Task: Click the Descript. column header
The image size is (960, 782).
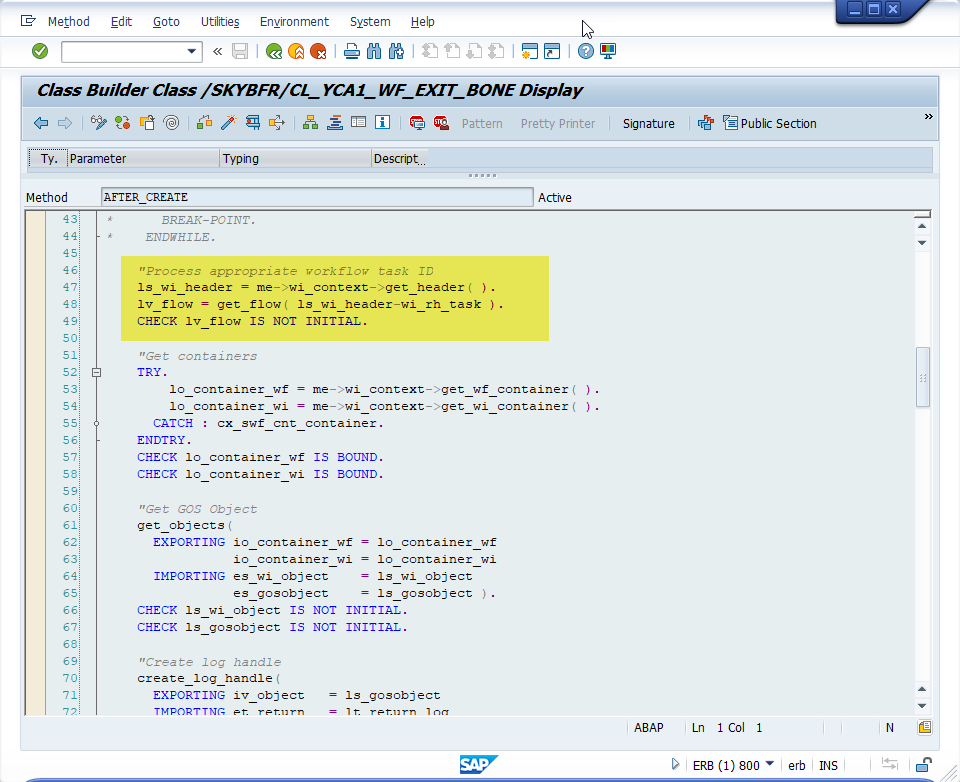Action: pos(399,159)
